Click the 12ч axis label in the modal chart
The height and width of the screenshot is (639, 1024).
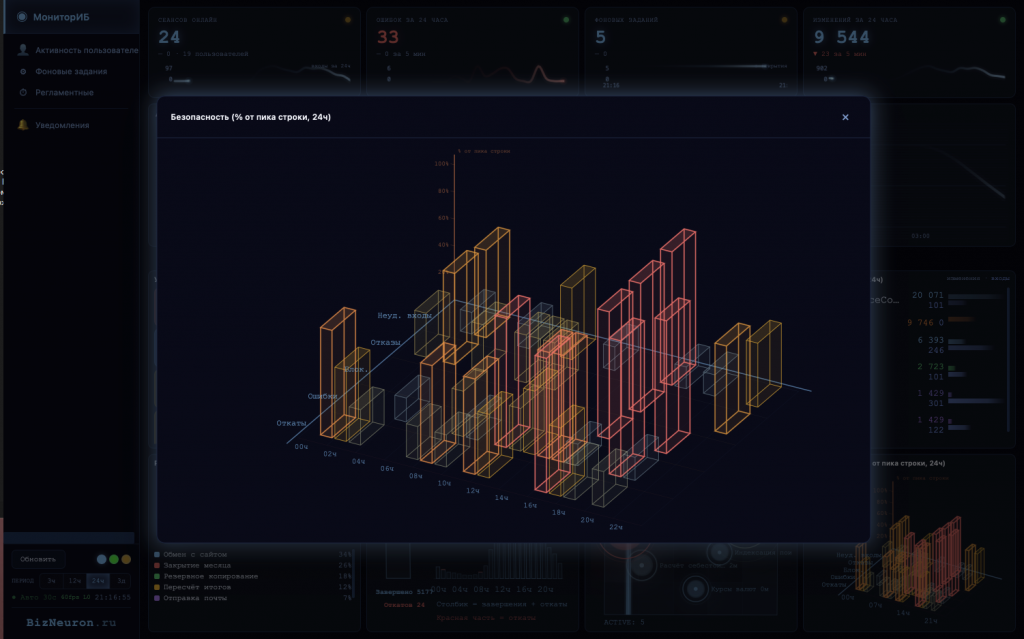point(473,490)
